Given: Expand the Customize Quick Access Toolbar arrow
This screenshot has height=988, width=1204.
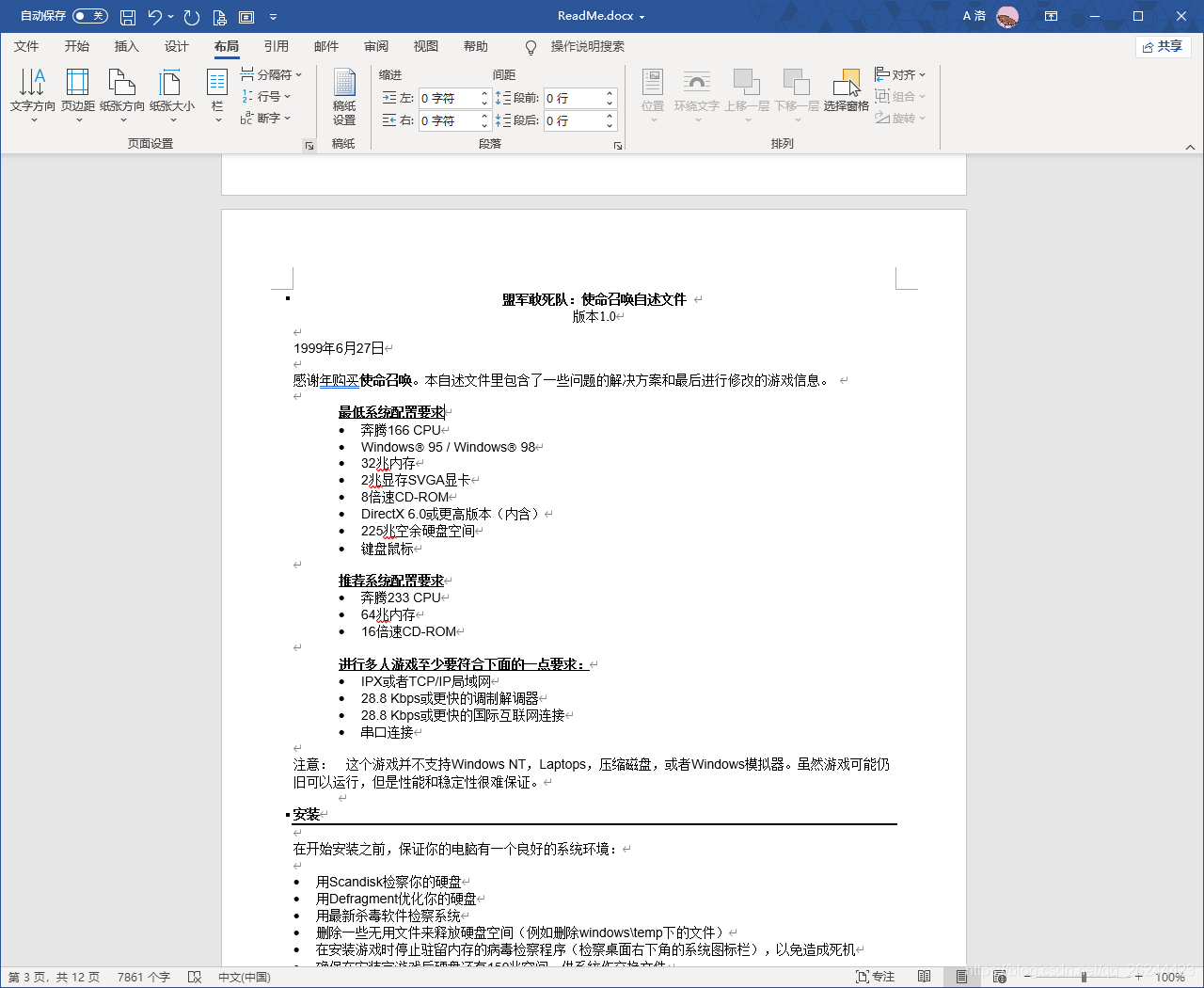Looking at the screenshot, I should point(273,16).
